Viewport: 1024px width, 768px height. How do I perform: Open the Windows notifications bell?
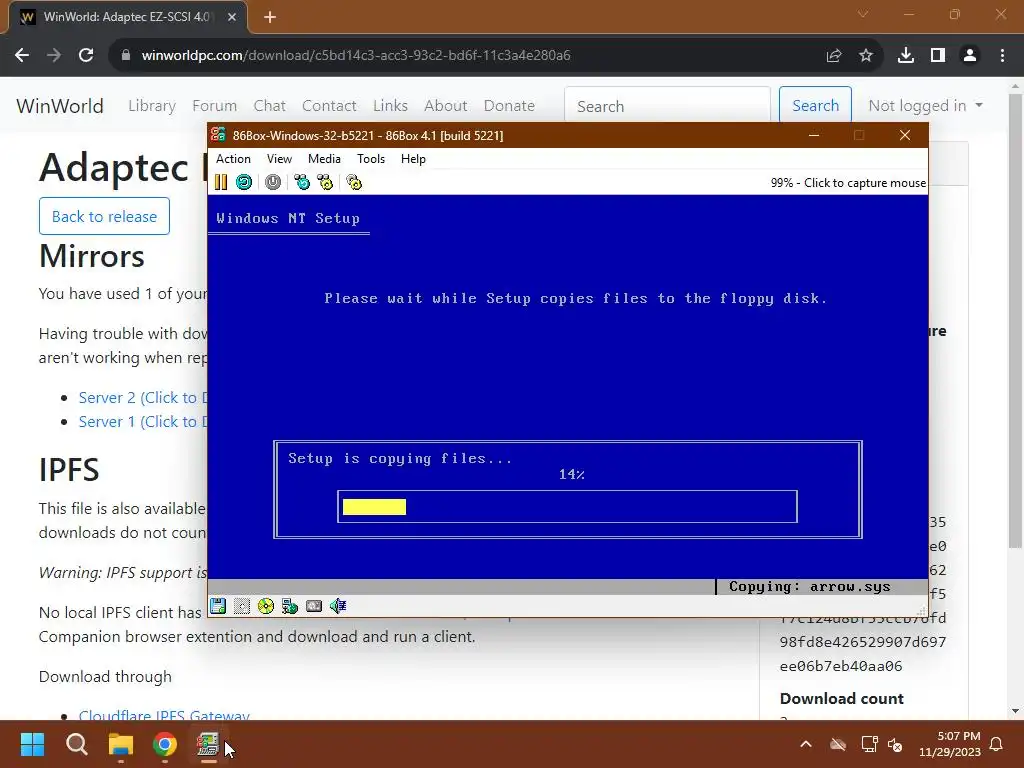(997, 744)
